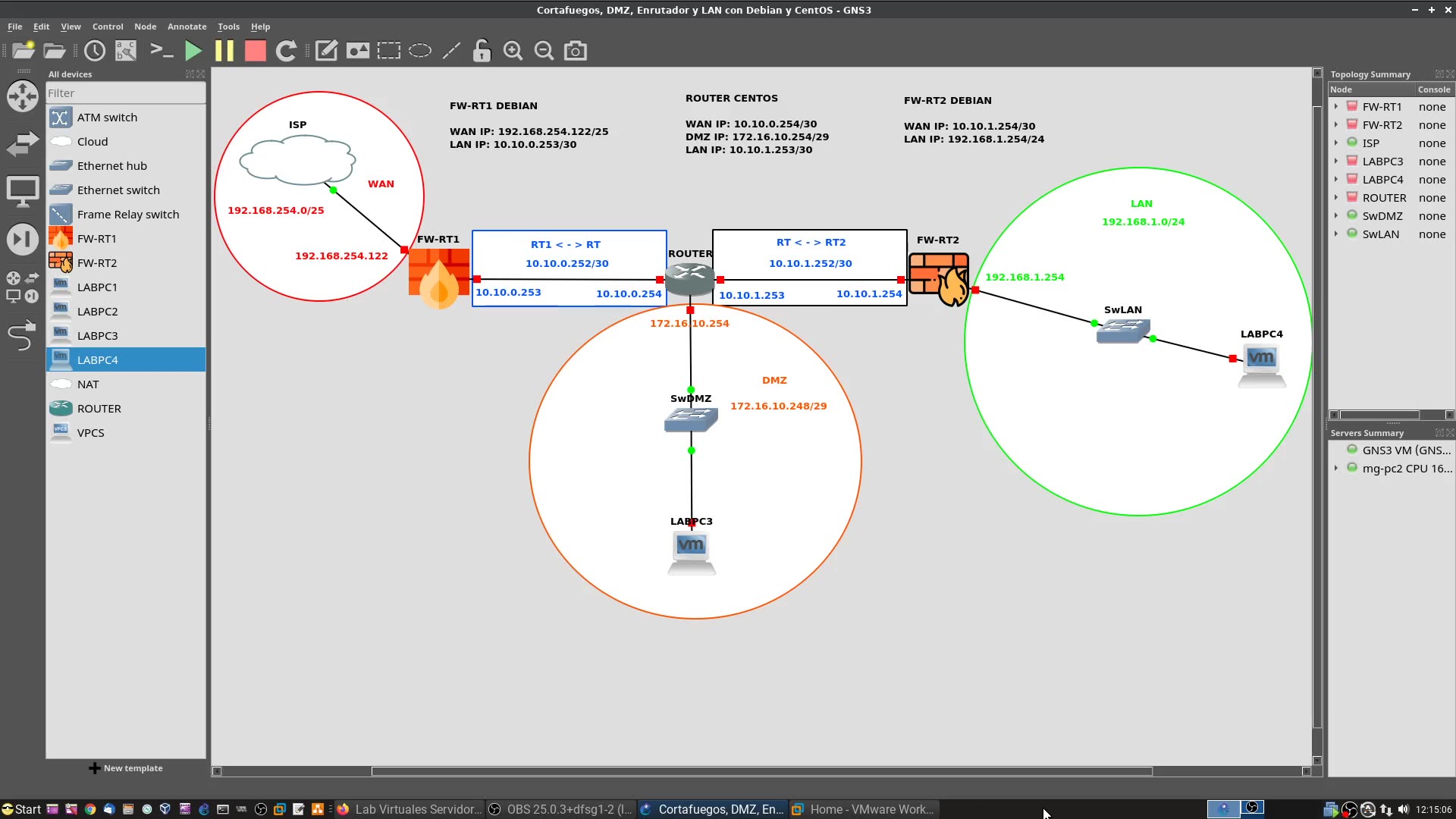Expand FW-RT1 node in Topology Summary
This screenshot has width=1456, height=819.
click(x=1336, y=107)
